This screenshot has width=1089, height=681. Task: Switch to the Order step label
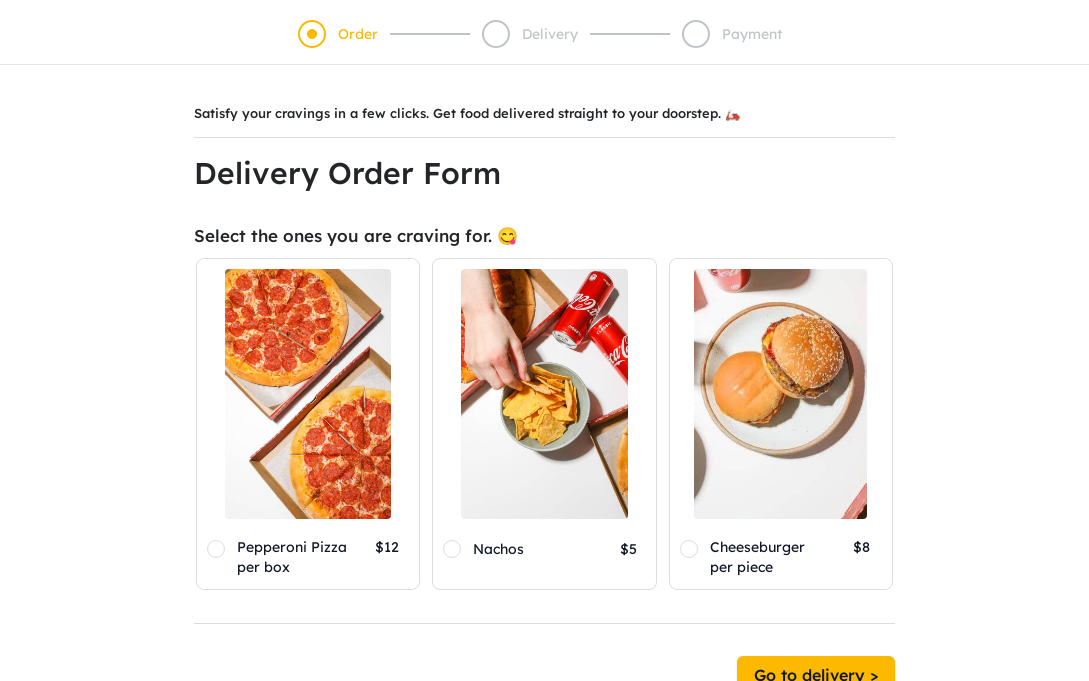click(358, 34)
